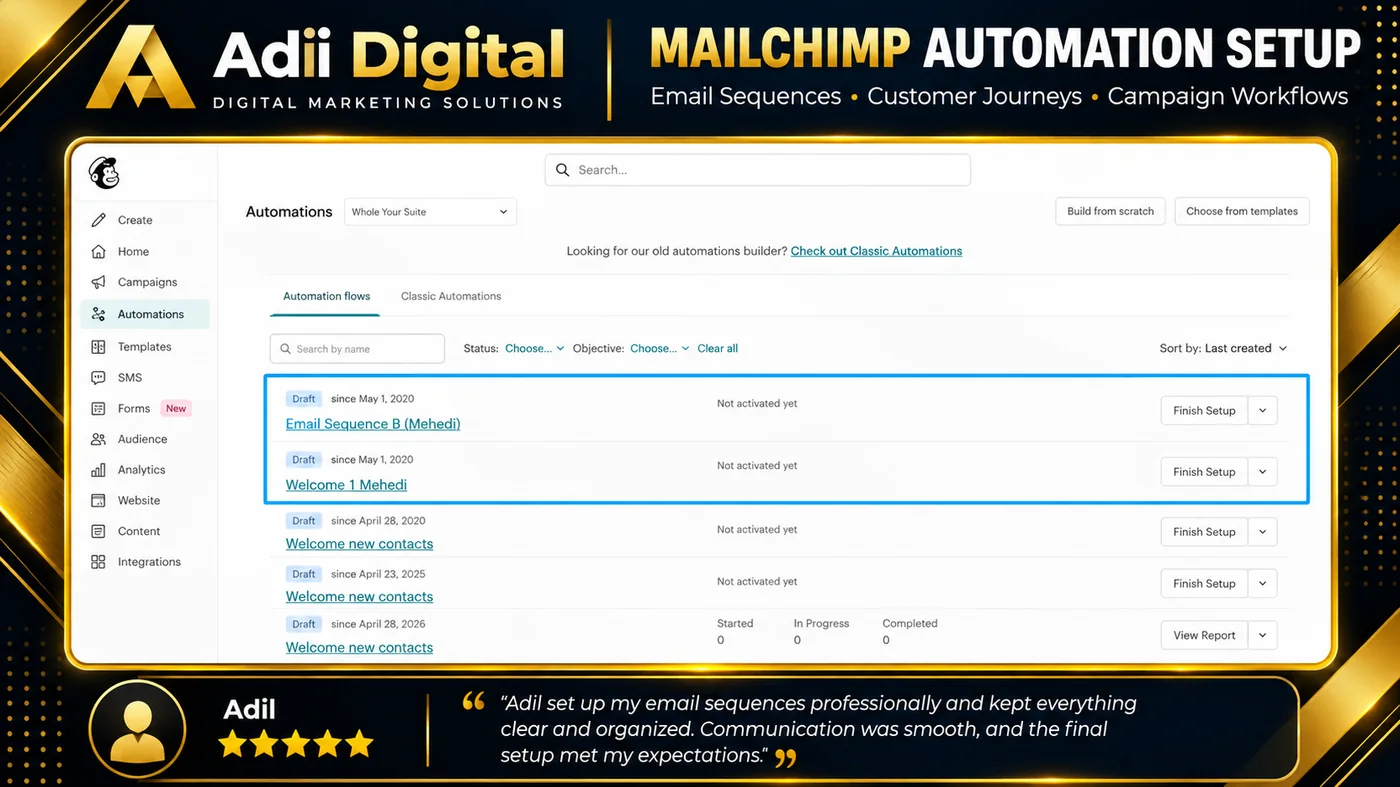Open the Objective Choose filter dropdown
Viewport: 1400px width, 787px height.
point(659,349)
